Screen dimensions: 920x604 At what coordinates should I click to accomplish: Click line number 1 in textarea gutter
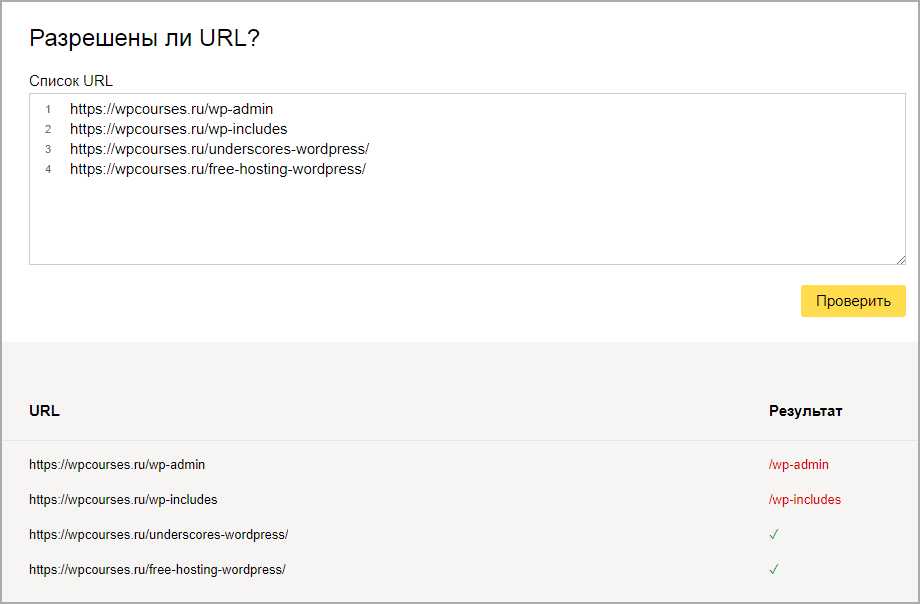coord(48,109)
